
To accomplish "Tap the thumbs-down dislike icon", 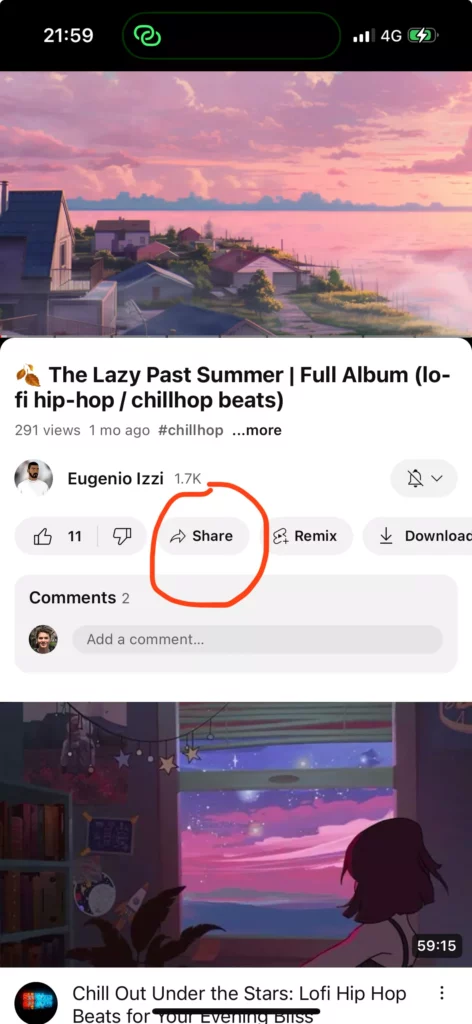I will click(122, 536).
